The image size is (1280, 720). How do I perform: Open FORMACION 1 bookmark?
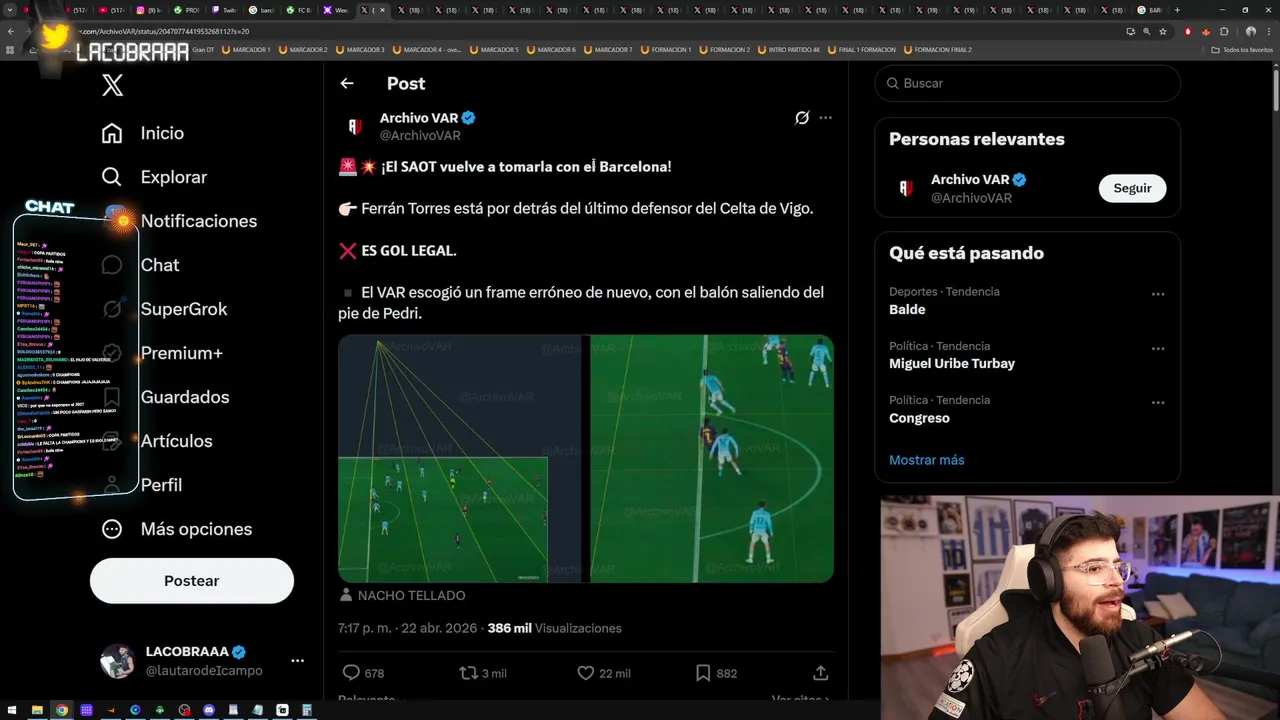(666, 49)
